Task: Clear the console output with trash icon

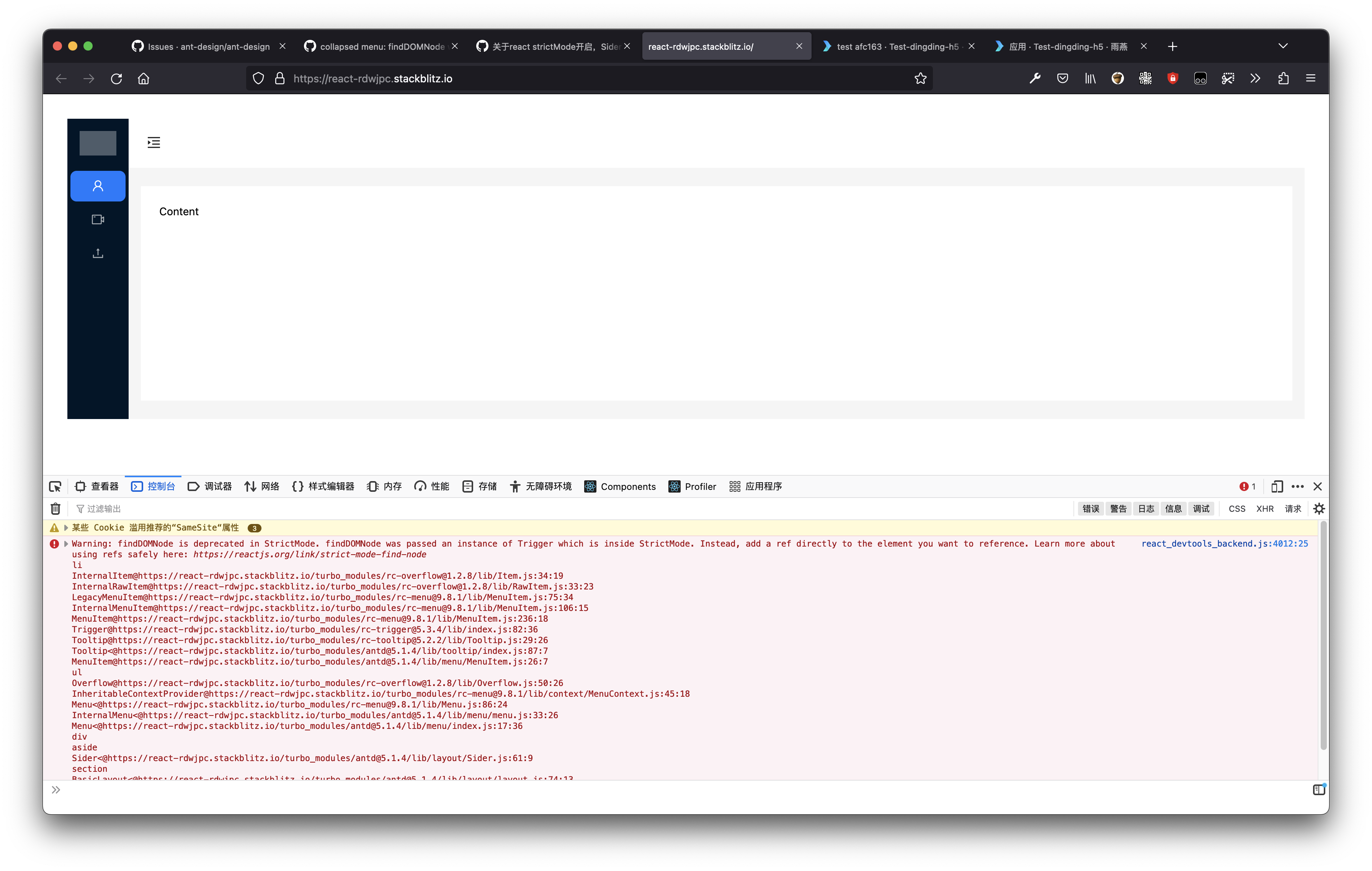Action: point(55,508)
